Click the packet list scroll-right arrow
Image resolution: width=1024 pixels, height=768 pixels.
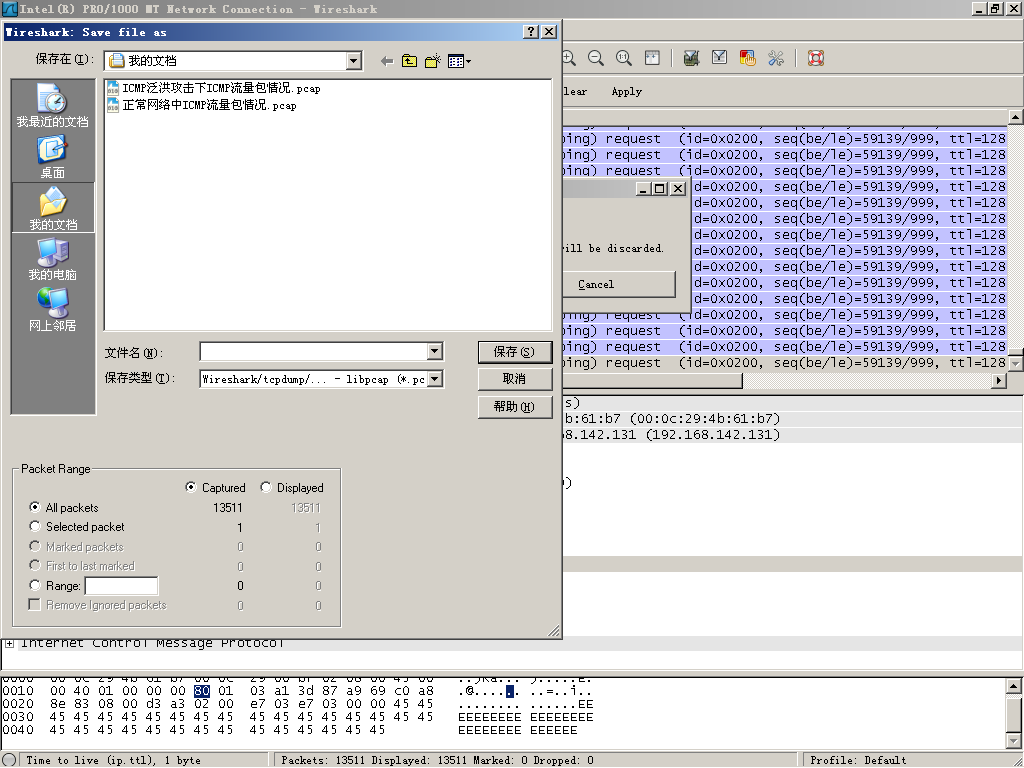click(999, 380)
